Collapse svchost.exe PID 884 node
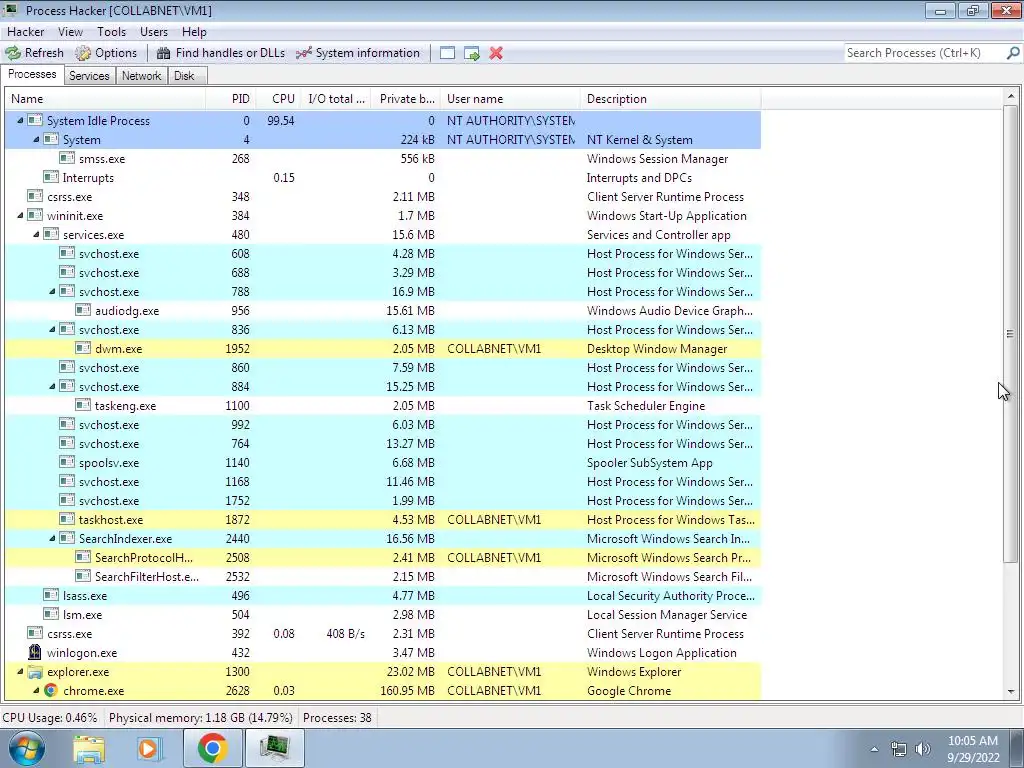Screen dimensions: 1024x768 point(52,387)
